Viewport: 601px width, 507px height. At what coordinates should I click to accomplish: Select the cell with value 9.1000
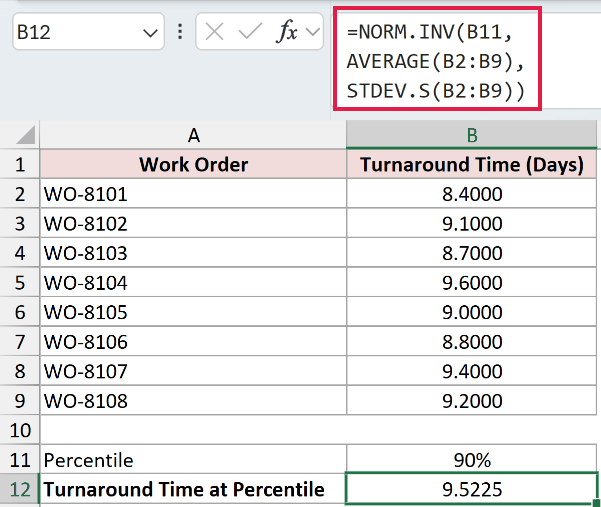pos(471,223)
